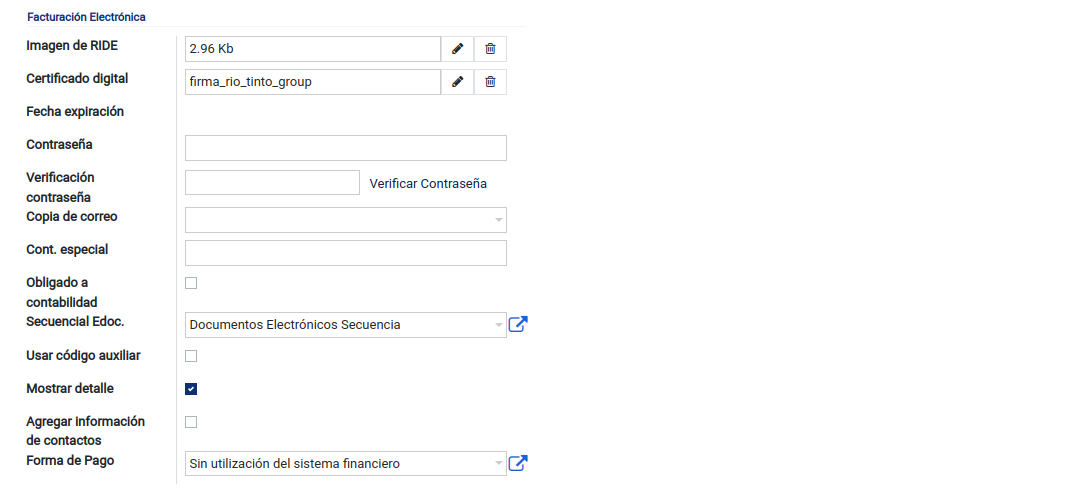Open Forma de Pago record via external link icon
1086x501 pixels.
pos(518,464)
